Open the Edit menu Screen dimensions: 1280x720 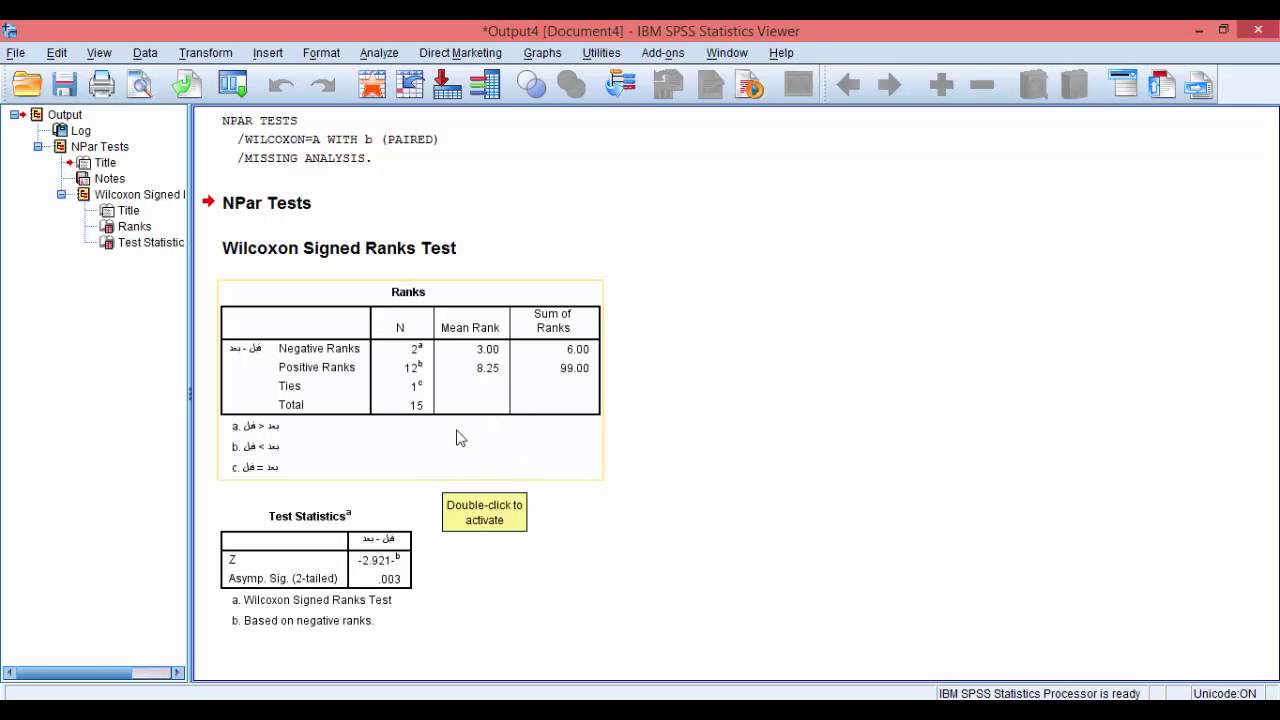(x=56, y=53)
